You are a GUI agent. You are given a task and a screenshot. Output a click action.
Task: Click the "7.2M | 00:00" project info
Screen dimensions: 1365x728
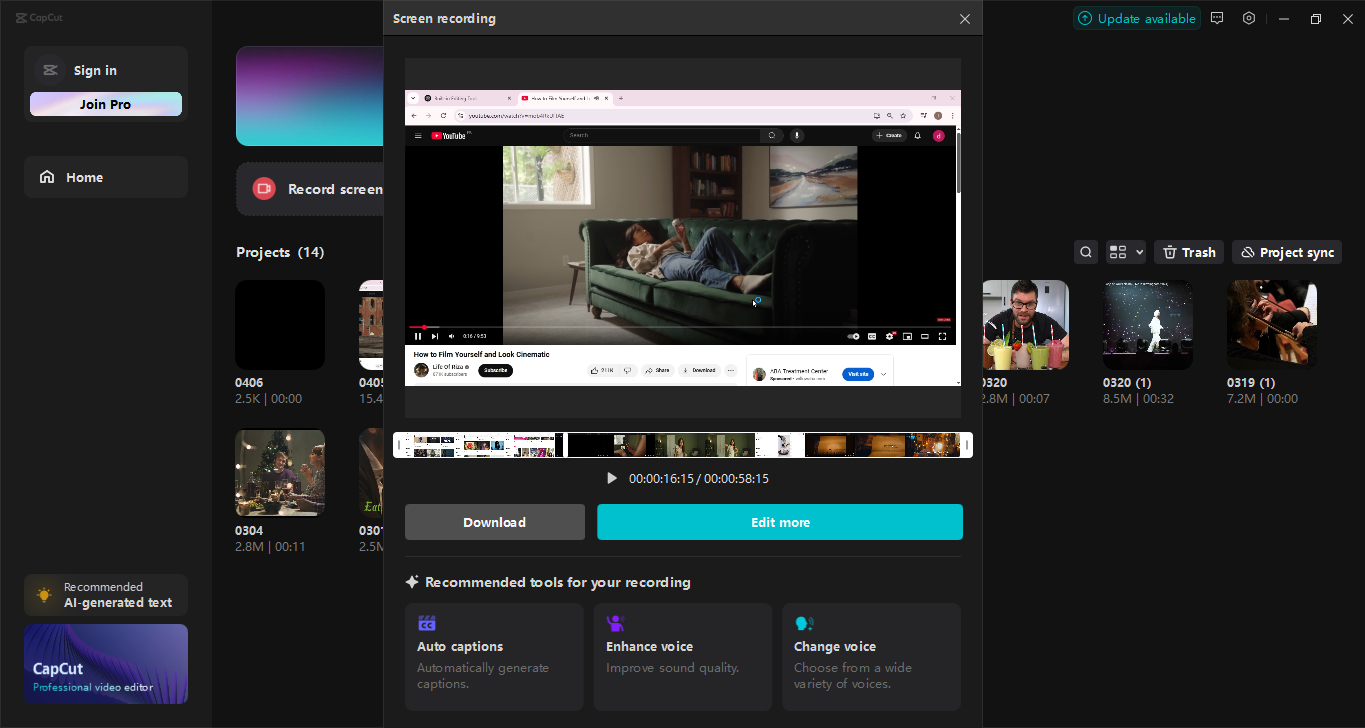click(1262, 399)
